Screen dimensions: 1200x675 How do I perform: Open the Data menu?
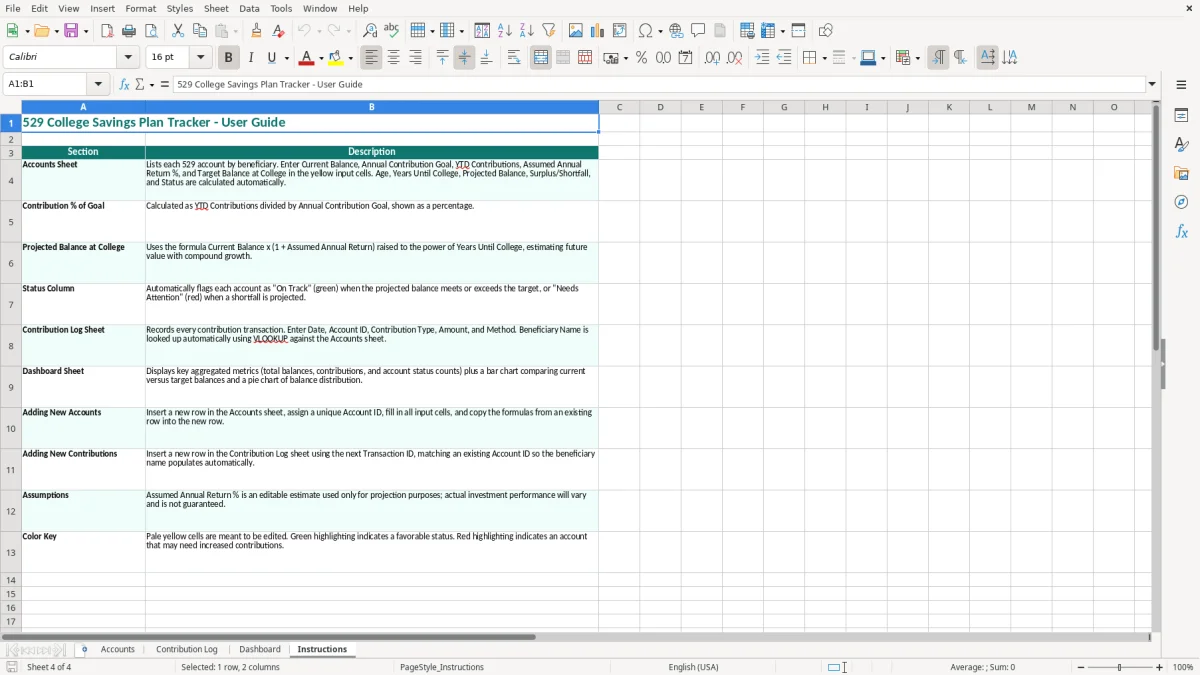click(x=249, y=8)
